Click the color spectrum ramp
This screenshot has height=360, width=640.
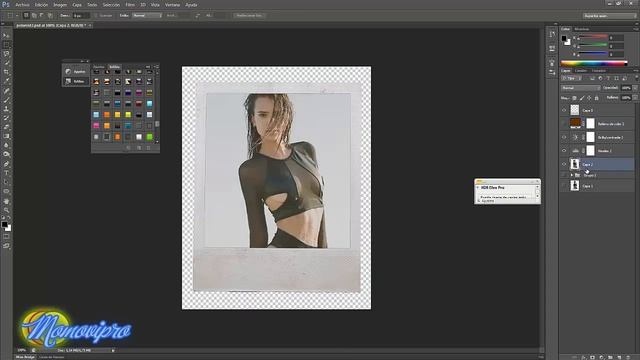tap(594, 63)
